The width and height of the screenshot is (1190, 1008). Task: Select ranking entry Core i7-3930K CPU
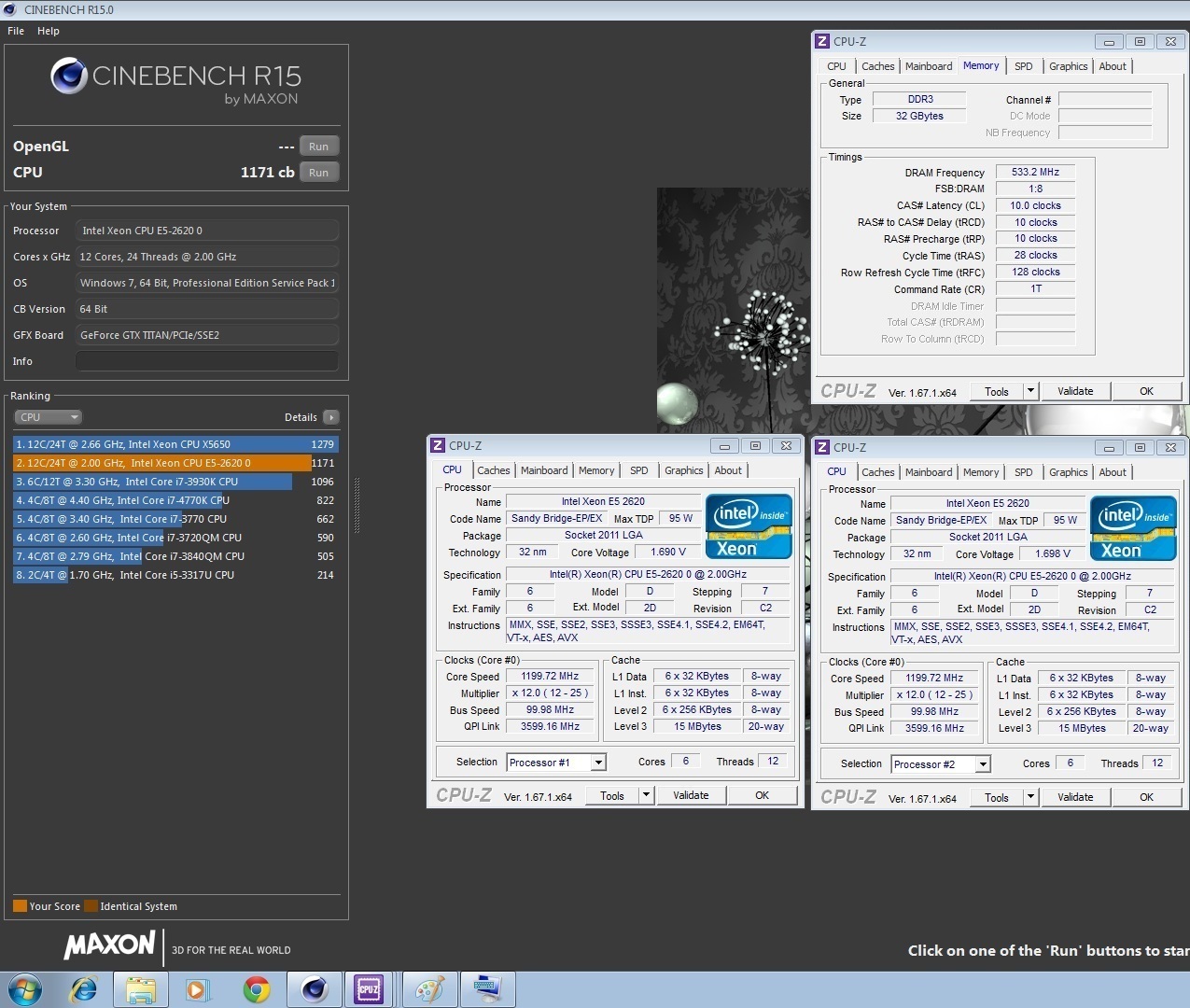(175, 482)
